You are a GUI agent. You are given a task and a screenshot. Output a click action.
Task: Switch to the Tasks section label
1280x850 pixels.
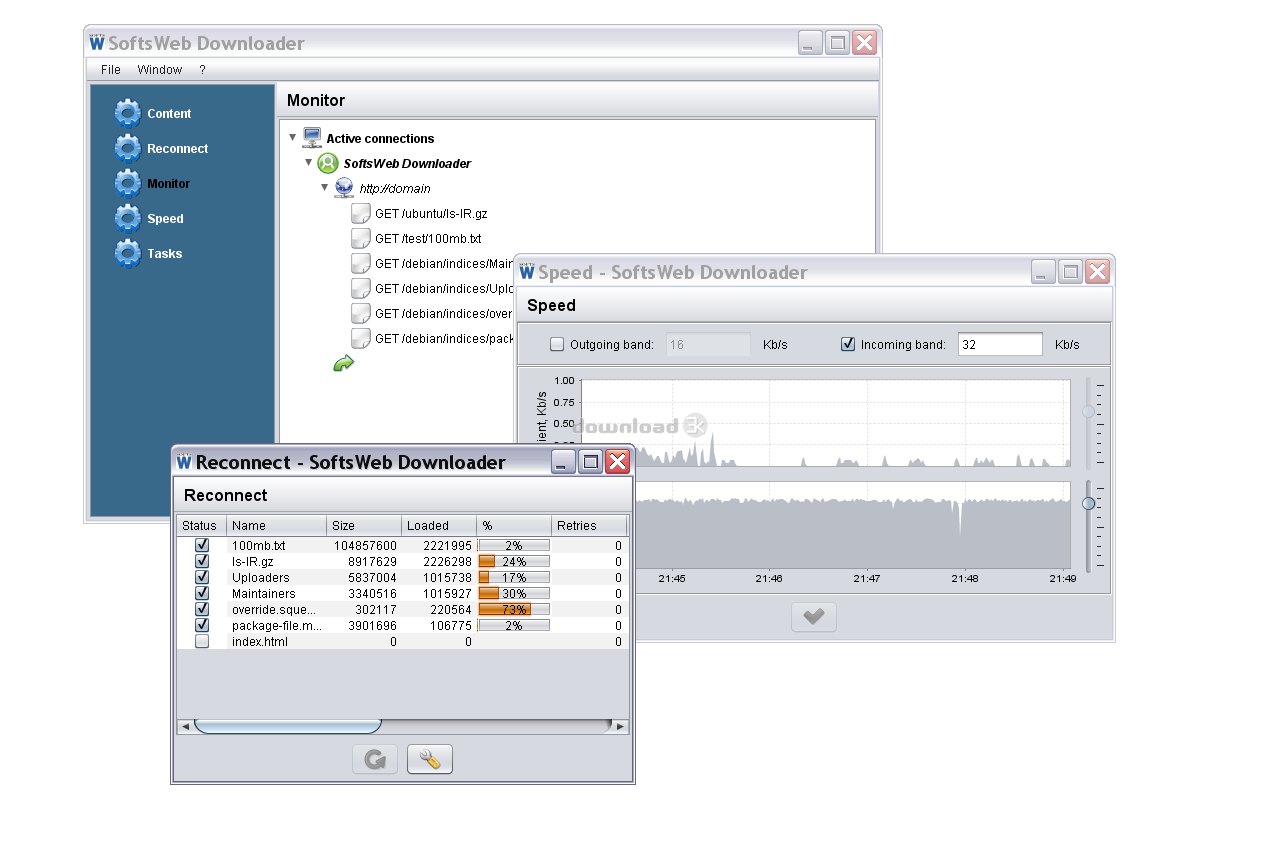coord(165,253)
